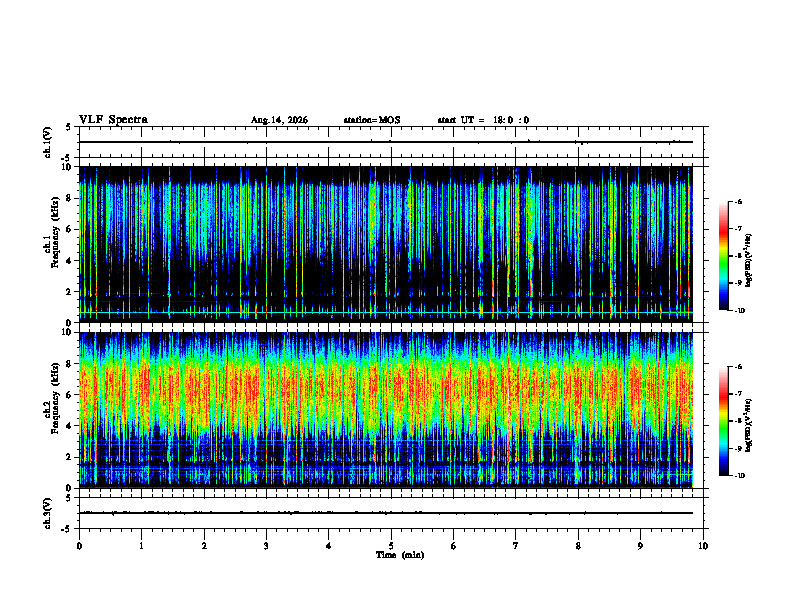Click the '-10' tick on ch.1 colorbar
Viewport: 792px width, 612px height.
[x=740, y=311]
